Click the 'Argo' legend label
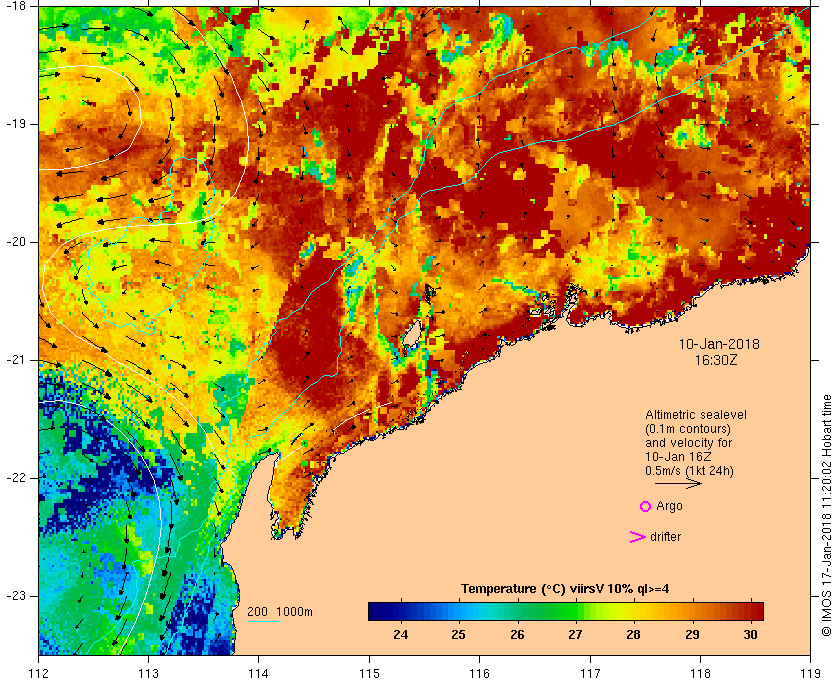Screen dimensions: 840x680 pyautogui.click(x=669, y=506)
